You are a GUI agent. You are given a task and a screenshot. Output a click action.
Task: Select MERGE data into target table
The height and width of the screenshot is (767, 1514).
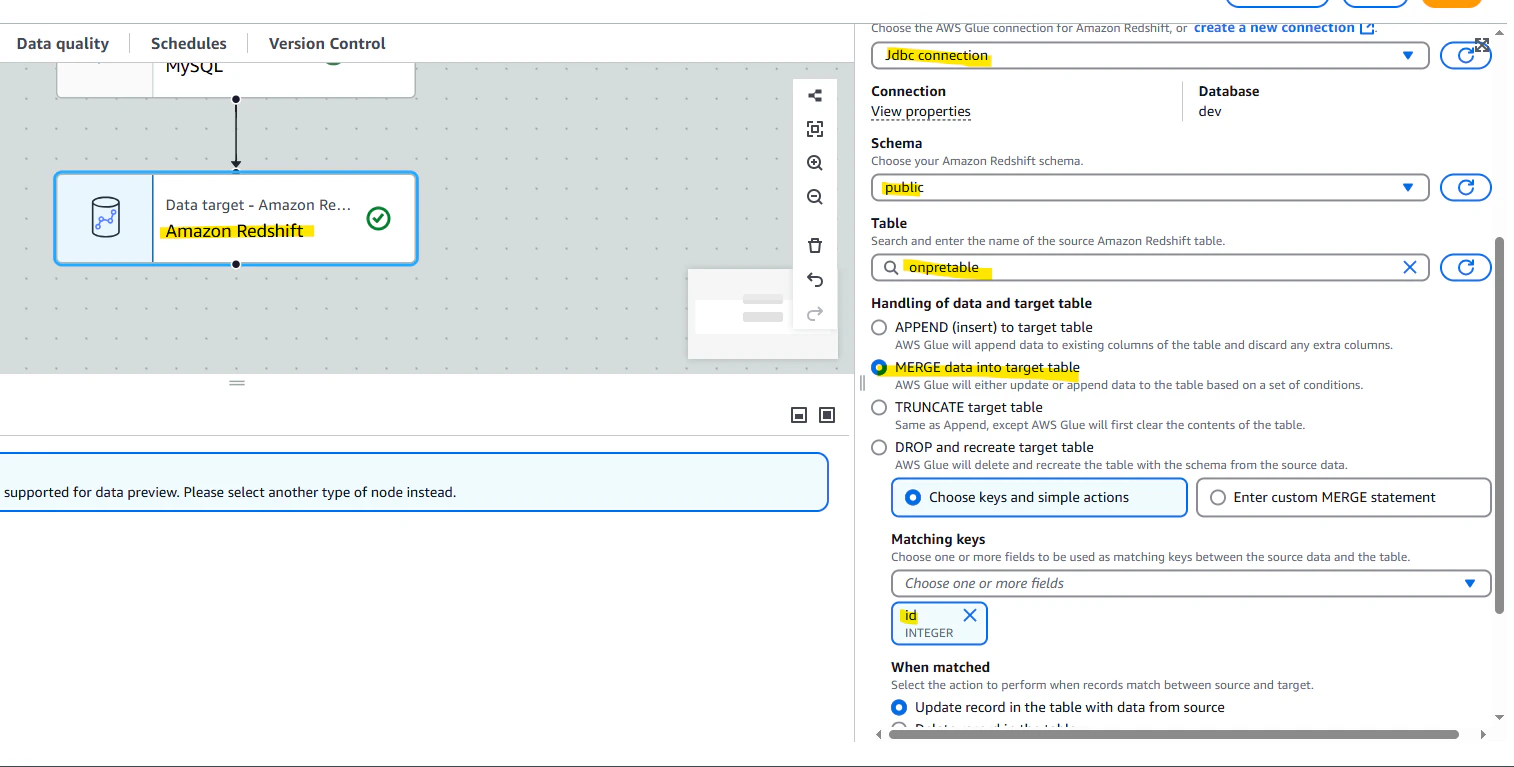click(x=879, y=367)
